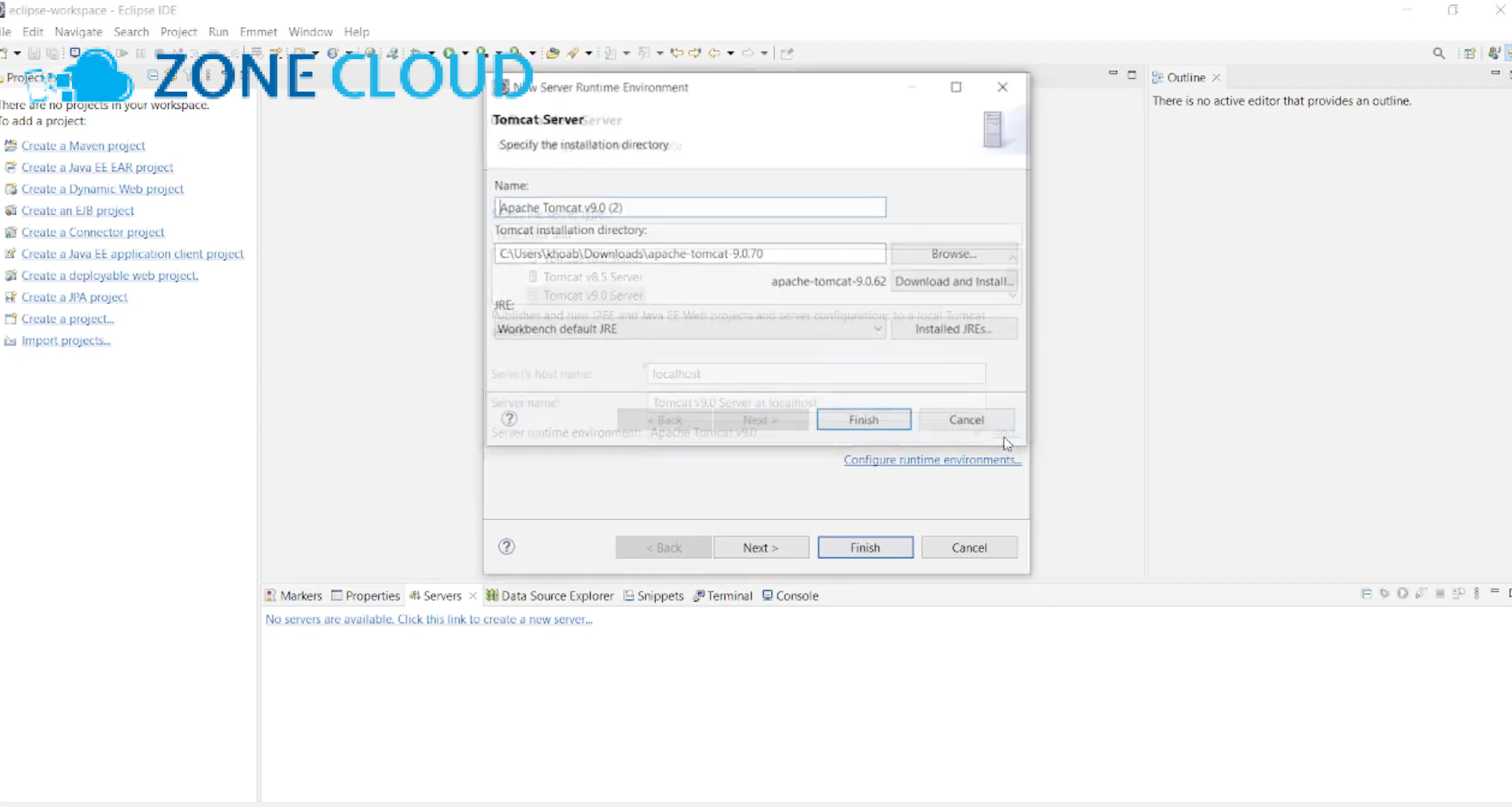Viewport: 1512px width, 807px height.
Task: Open the Help menu
Action: [356, 32]
